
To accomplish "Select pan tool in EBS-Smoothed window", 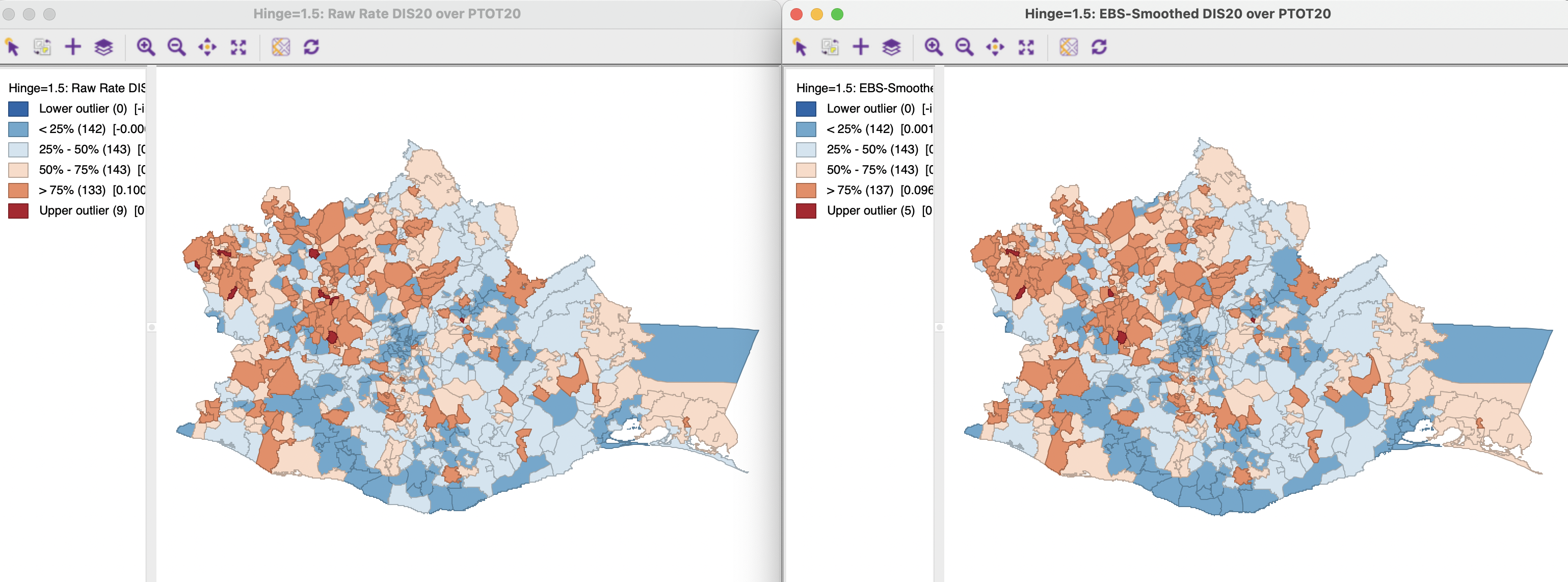I will [x=995, y=47].
